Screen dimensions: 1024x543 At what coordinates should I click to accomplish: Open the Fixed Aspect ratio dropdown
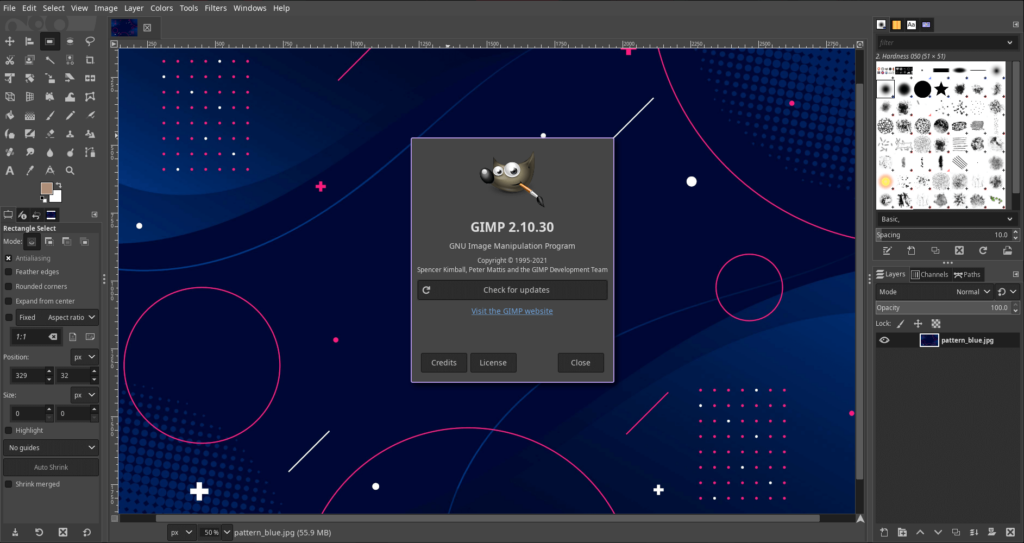click(57, 318)
